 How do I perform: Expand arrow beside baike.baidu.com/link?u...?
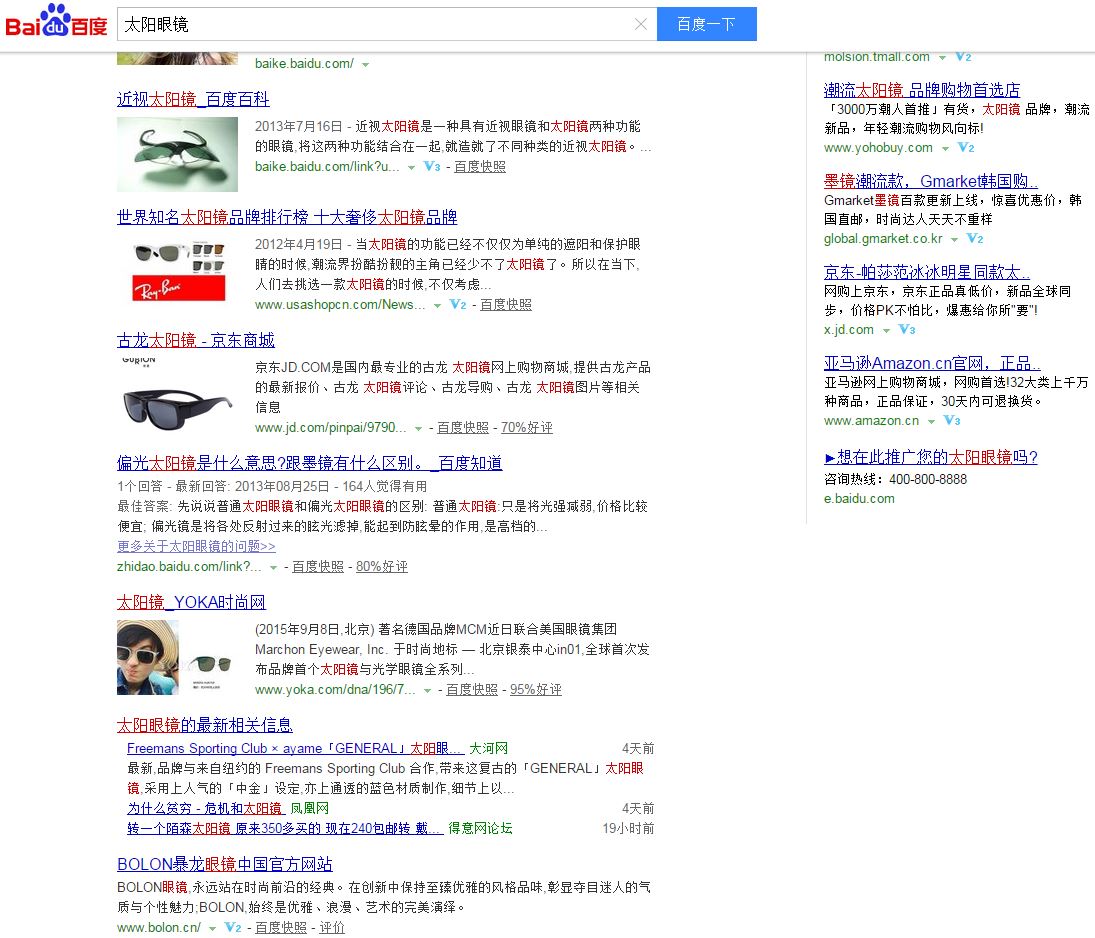point(411,167)
